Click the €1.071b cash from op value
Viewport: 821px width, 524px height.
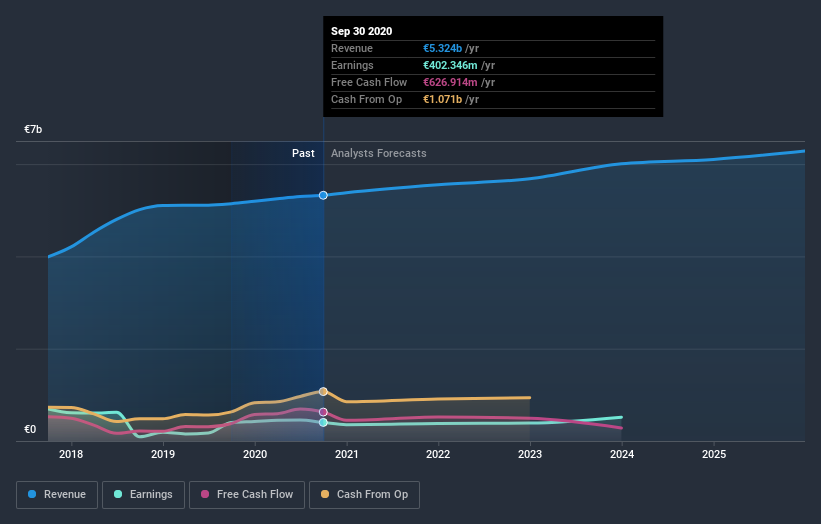click(442, 99)
